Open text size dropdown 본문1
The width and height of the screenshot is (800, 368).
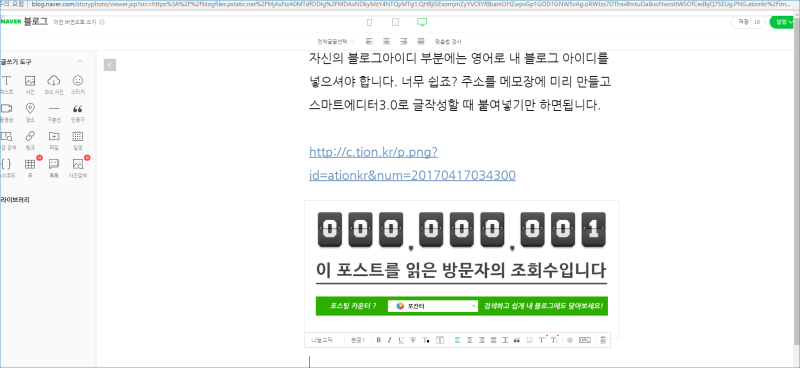[358, 340]
